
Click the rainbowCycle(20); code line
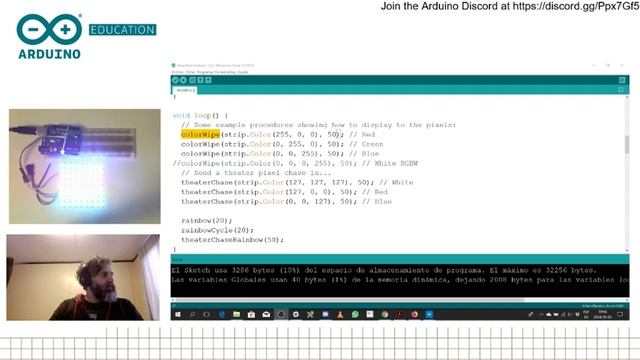217,230
